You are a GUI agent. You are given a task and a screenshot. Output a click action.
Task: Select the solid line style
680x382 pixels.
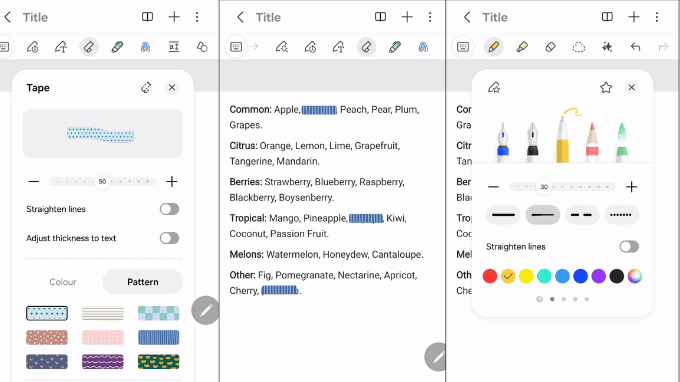tap(503, 215)
